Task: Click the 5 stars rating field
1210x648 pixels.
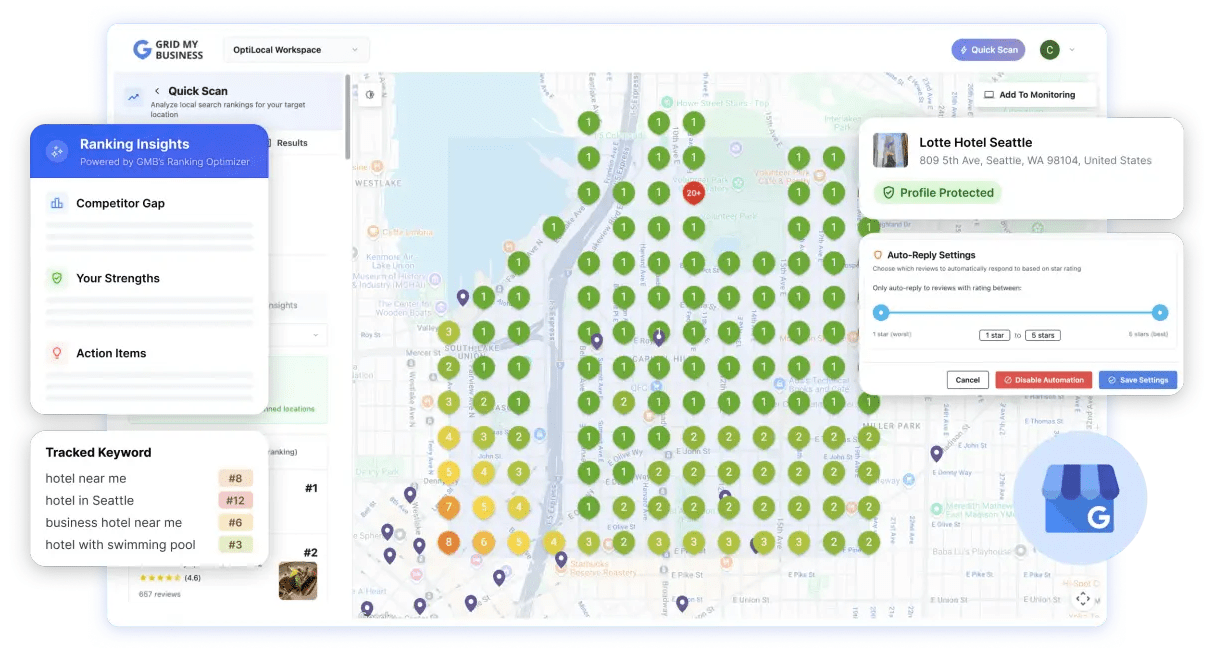Action: [x=1042, y=336]
